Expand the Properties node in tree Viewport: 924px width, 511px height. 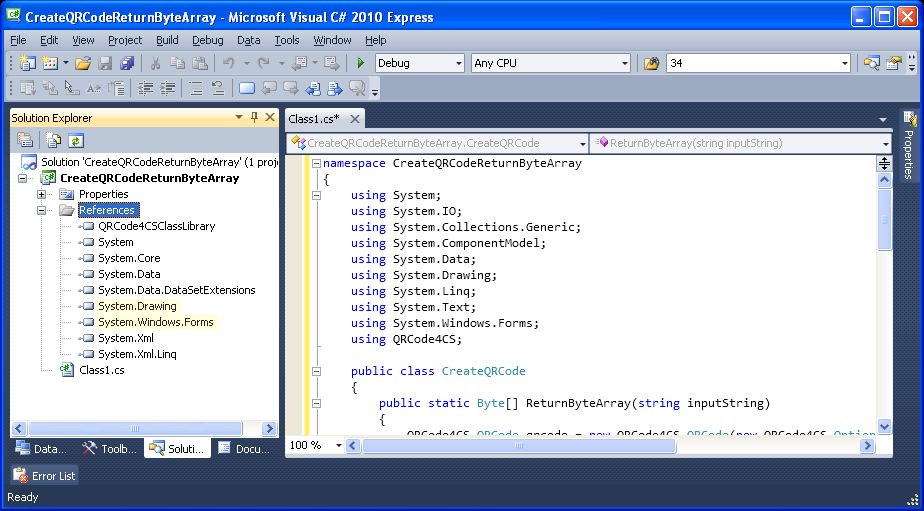pos(42,194)
